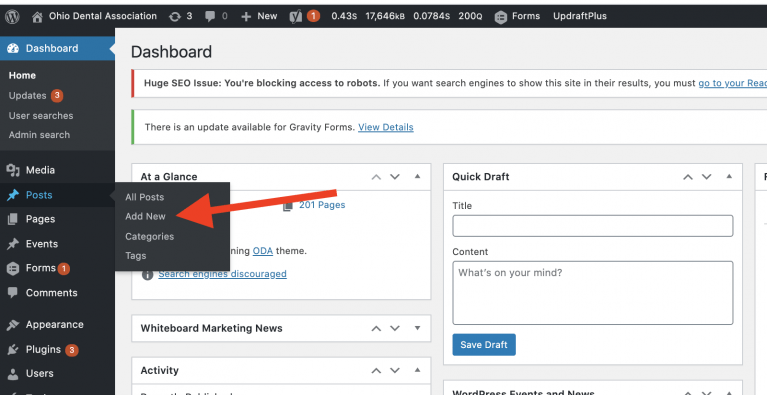Screen dimensions: 767x395
Task: Open Categories in Posts submenu
Action: (x=150, y=237)
